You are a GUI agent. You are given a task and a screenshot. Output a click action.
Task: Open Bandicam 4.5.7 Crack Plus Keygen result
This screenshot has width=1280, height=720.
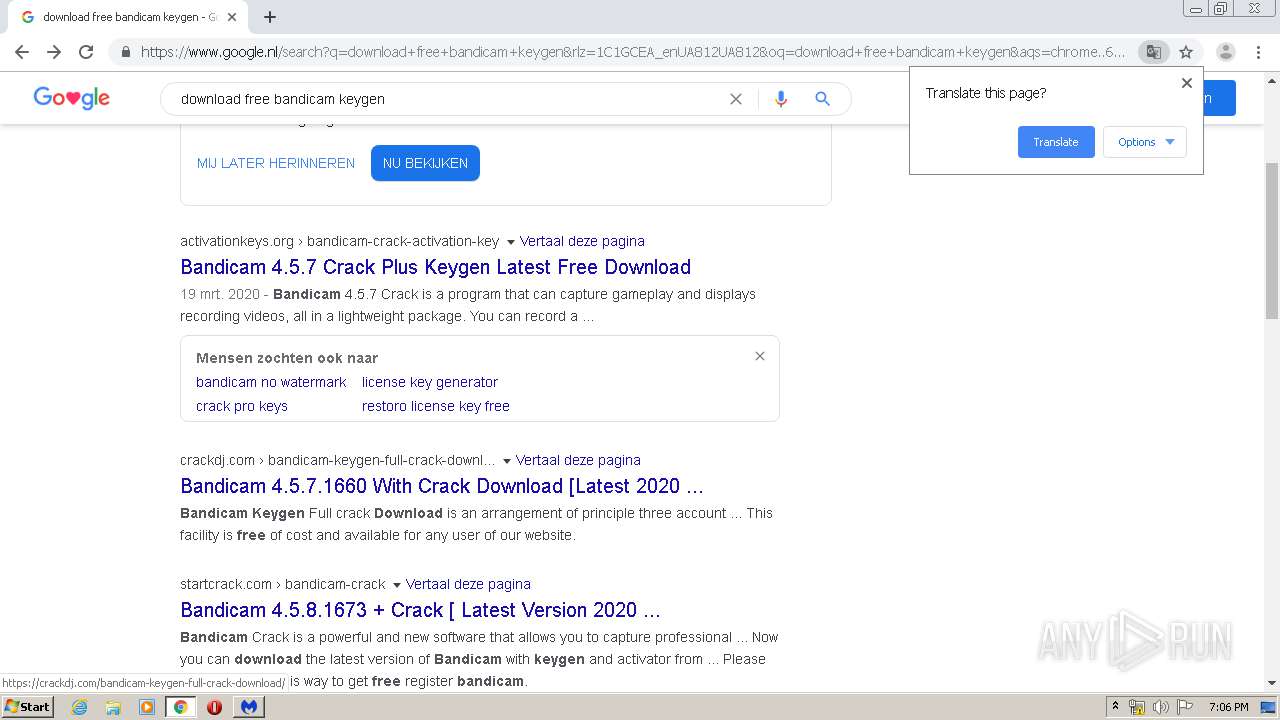pyautogui.click(x=436, y=267)
